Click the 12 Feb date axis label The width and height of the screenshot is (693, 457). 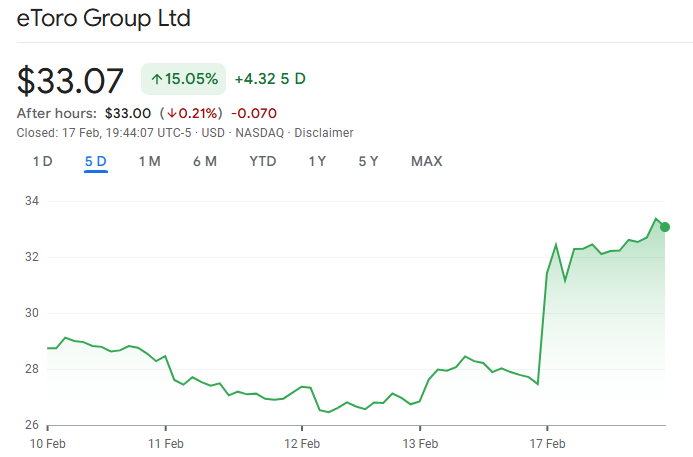coord(302,442)
